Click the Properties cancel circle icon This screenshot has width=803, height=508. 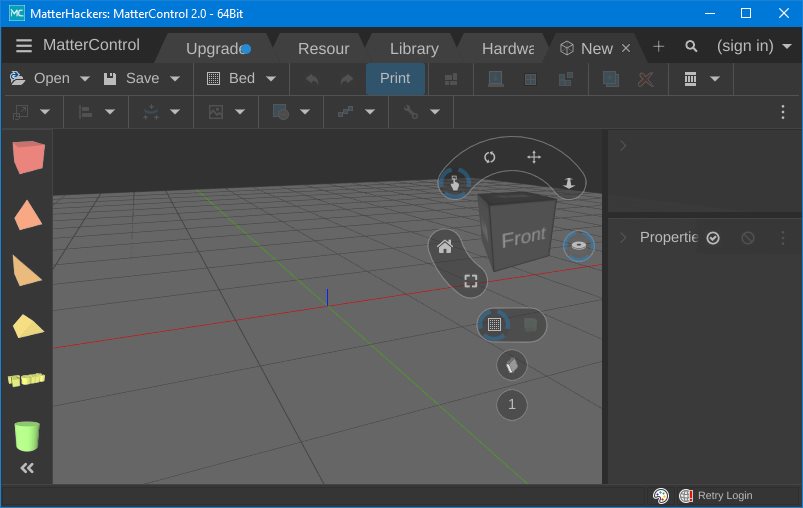pyautogui.click(x=748, y=238)
